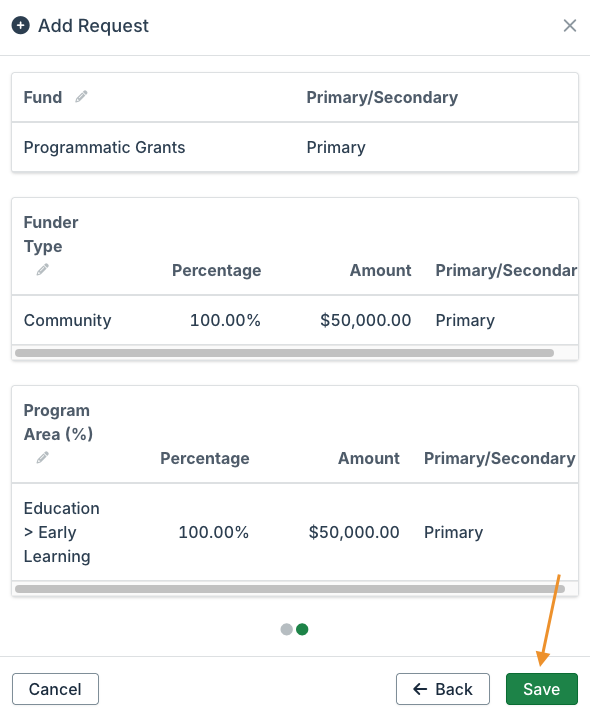
Task: Click the plus icon beside Add Request
Action: tap(21, 26)
